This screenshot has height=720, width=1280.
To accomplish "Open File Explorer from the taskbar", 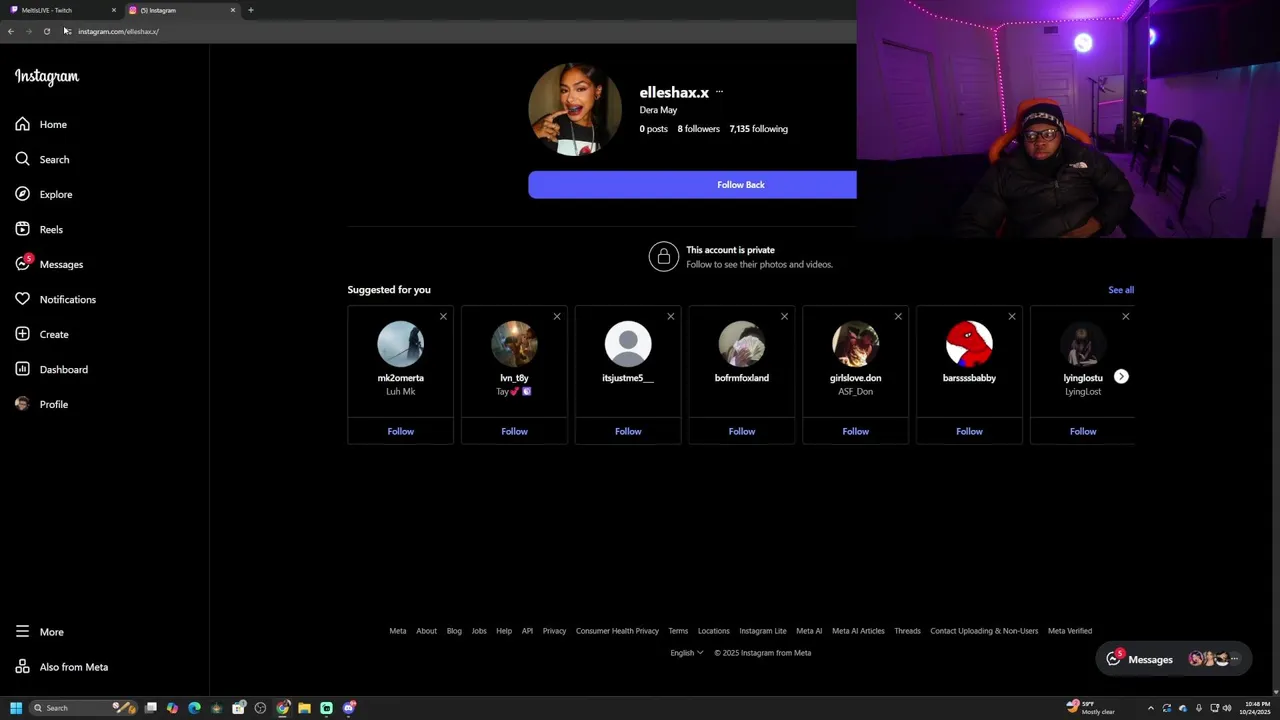I will 304,708.
